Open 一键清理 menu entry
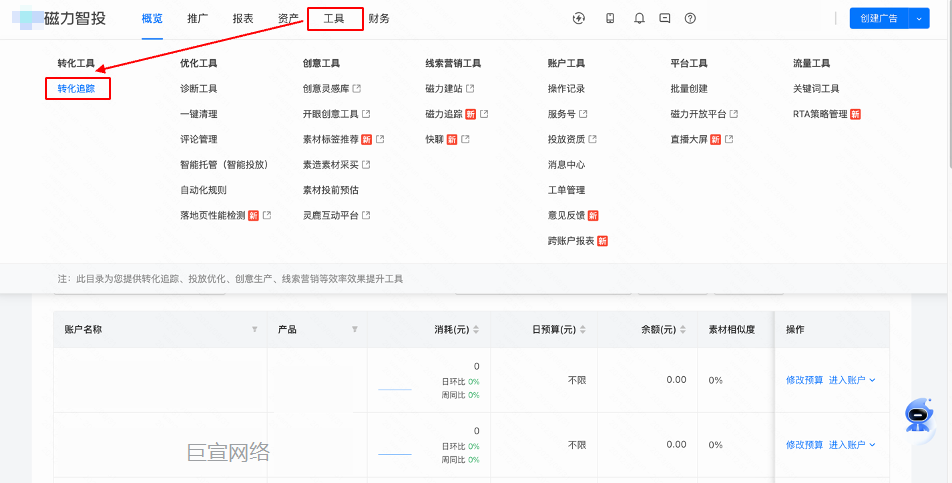 point(199,114)
